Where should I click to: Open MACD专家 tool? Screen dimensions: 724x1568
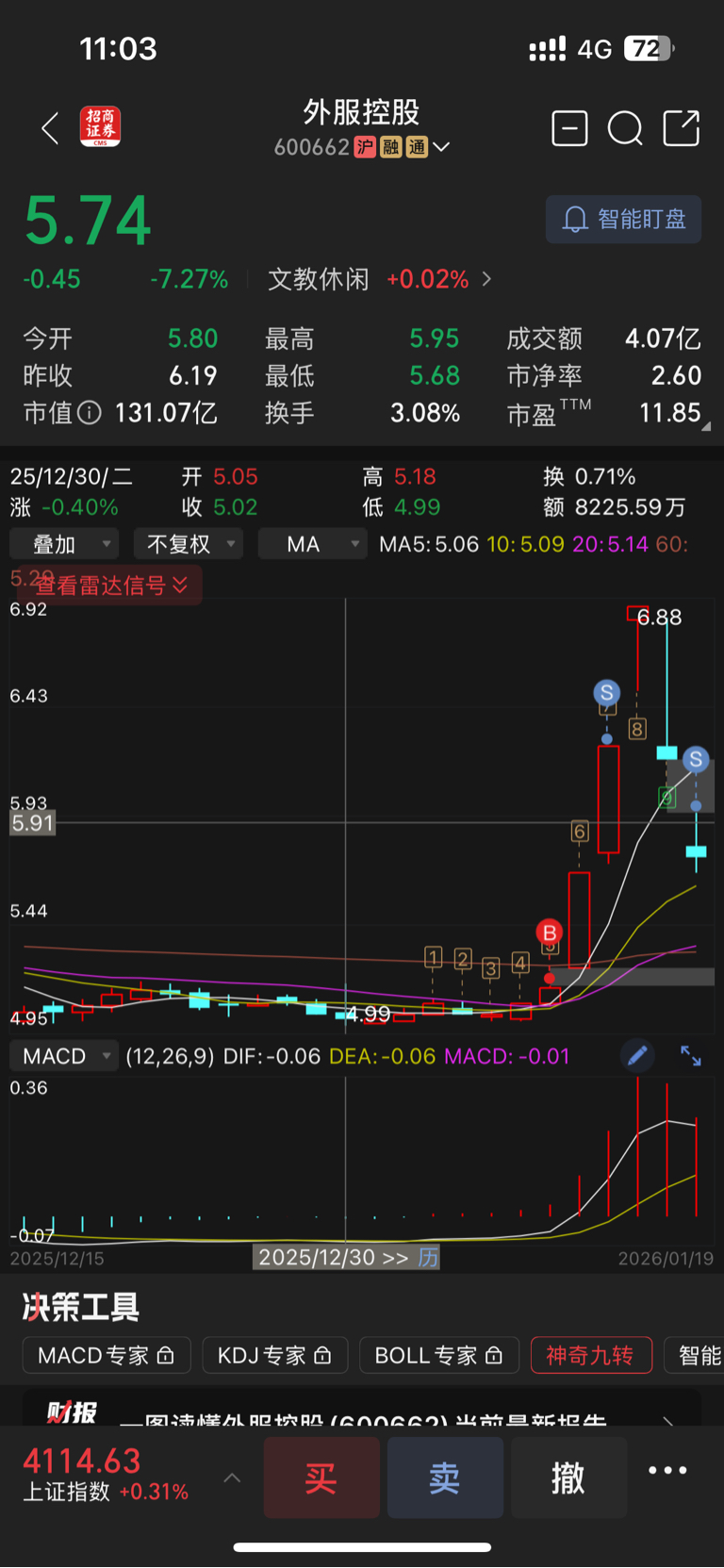107,1356
